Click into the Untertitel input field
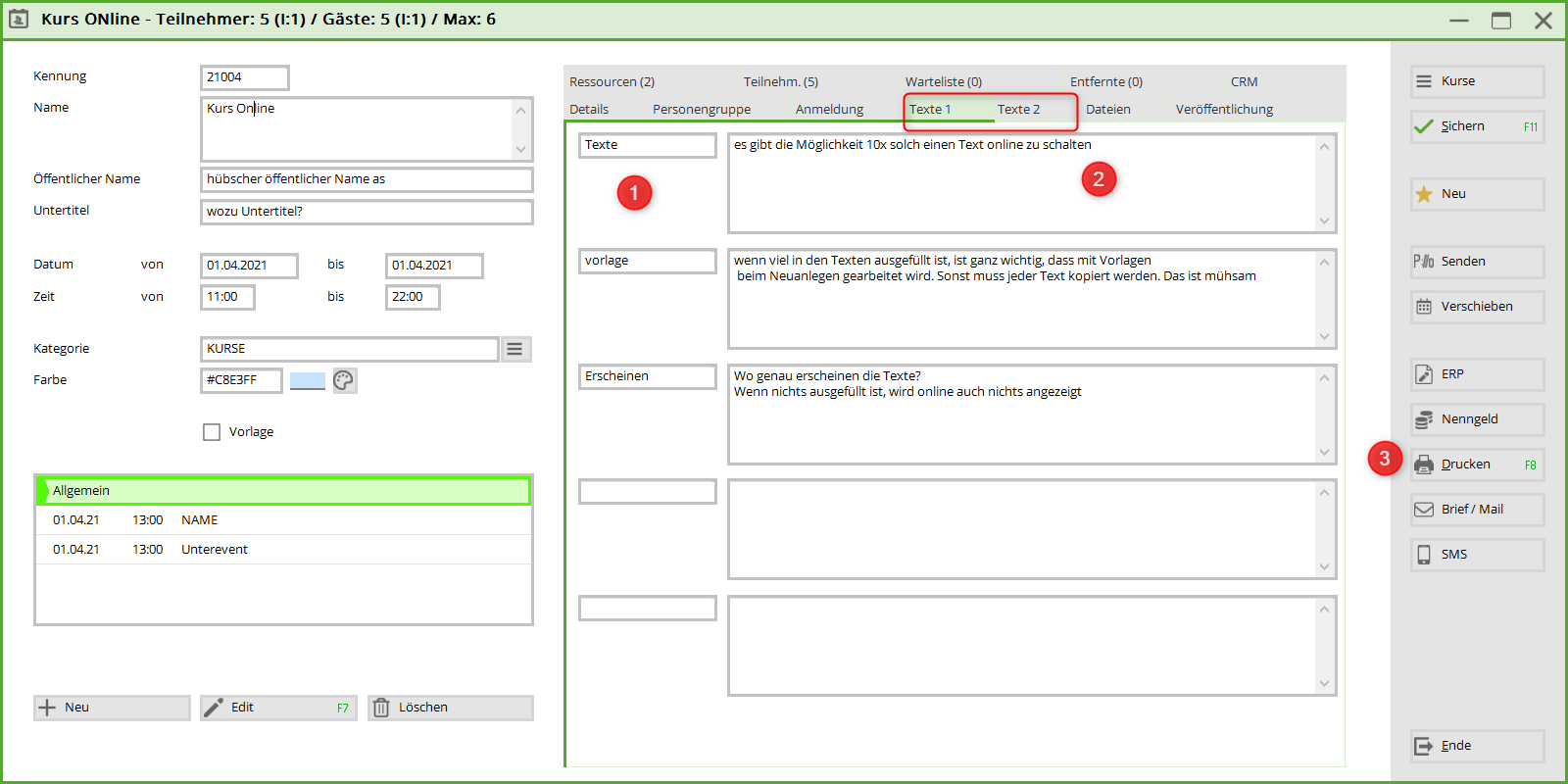Viewport: 1568px width, 784px height. 367,212
